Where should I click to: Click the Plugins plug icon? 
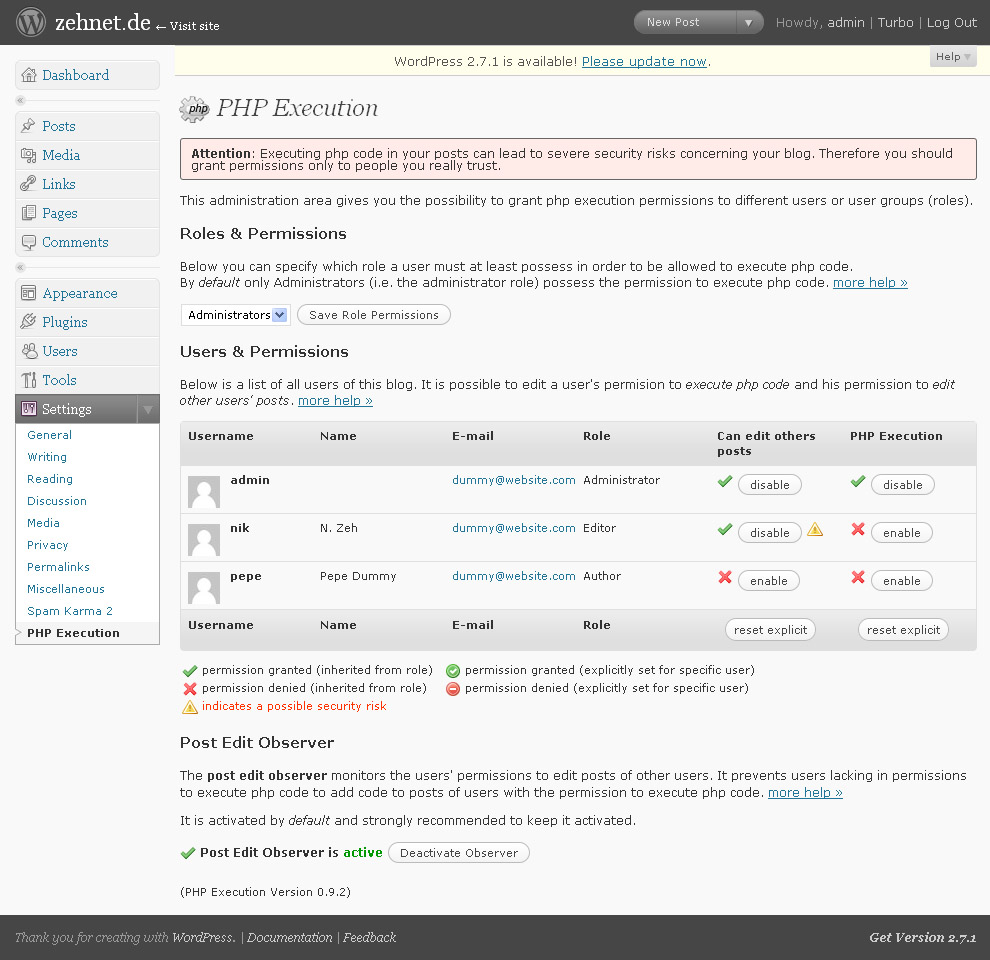click(x=28, y=321)
